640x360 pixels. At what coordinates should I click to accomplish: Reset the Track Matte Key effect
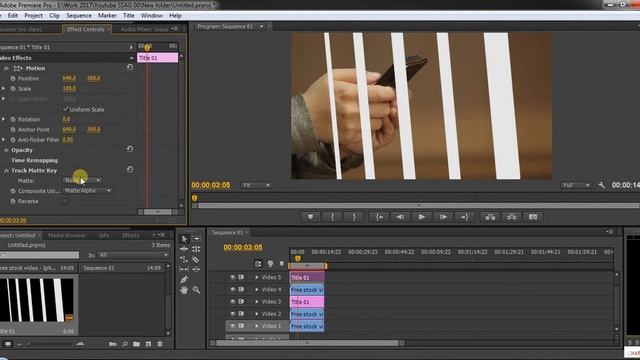pos(130,169)
